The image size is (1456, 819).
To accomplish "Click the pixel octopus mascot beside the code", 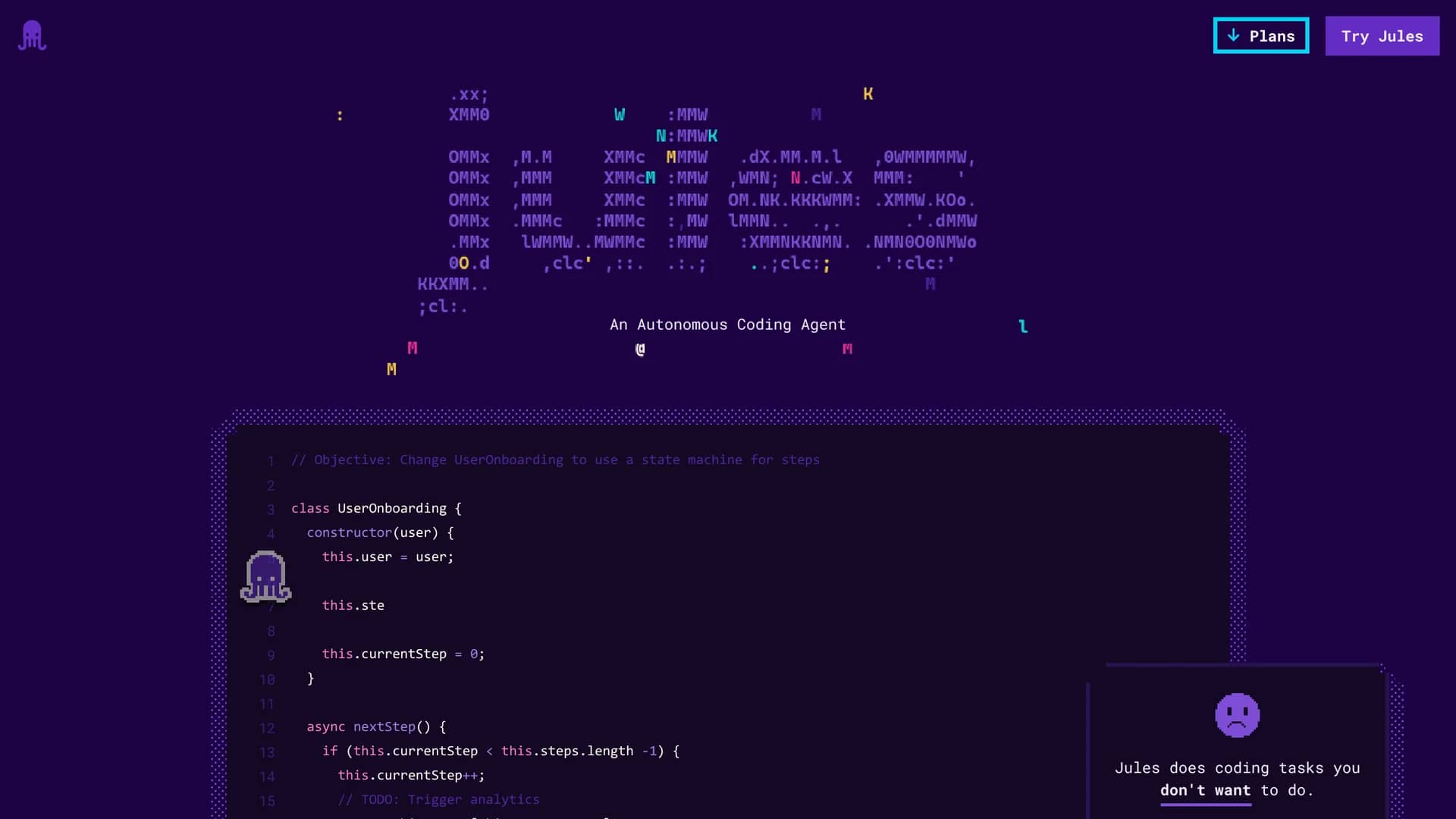I will tap(265, 576).
